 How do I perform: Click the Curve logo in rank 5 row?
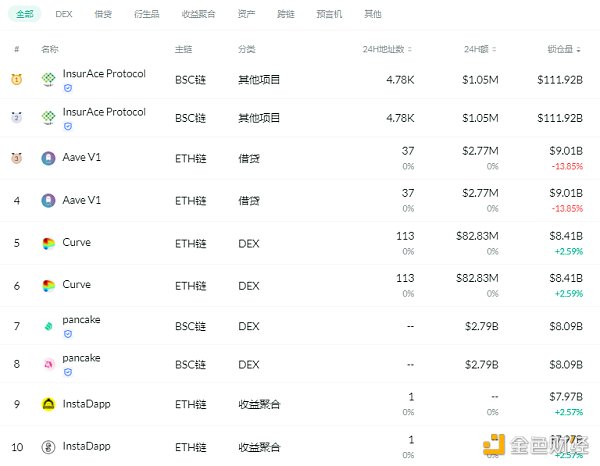pos(48,243)
